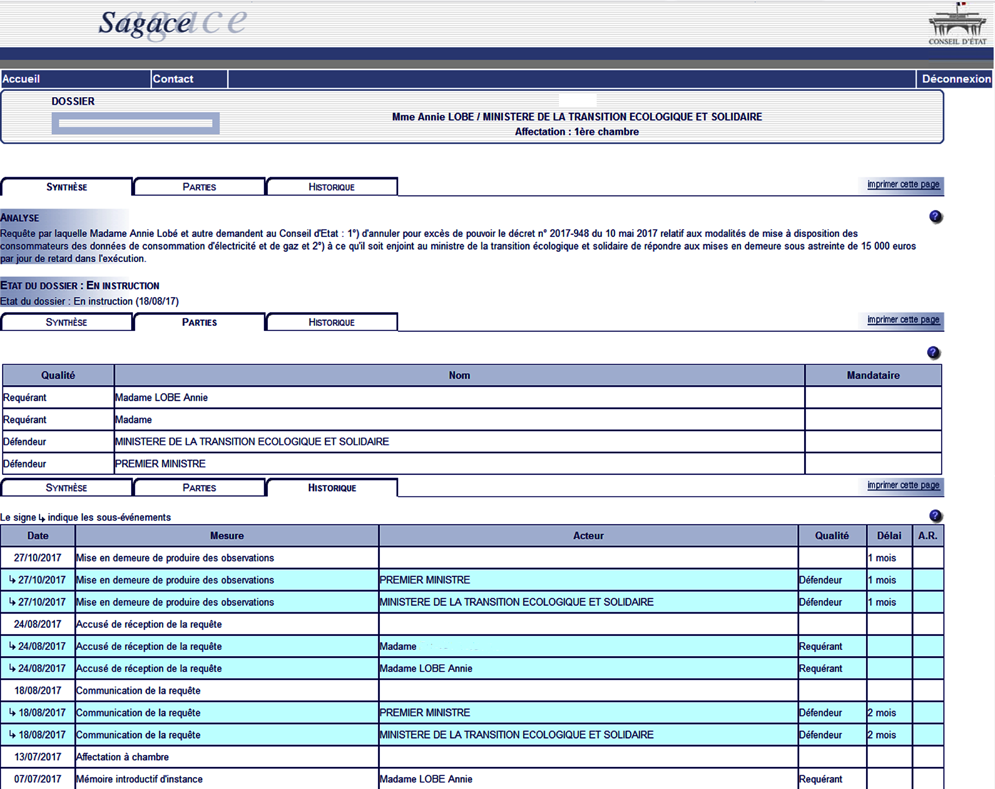
Task: Click the Dossier number input field
Action: [136, 123]
